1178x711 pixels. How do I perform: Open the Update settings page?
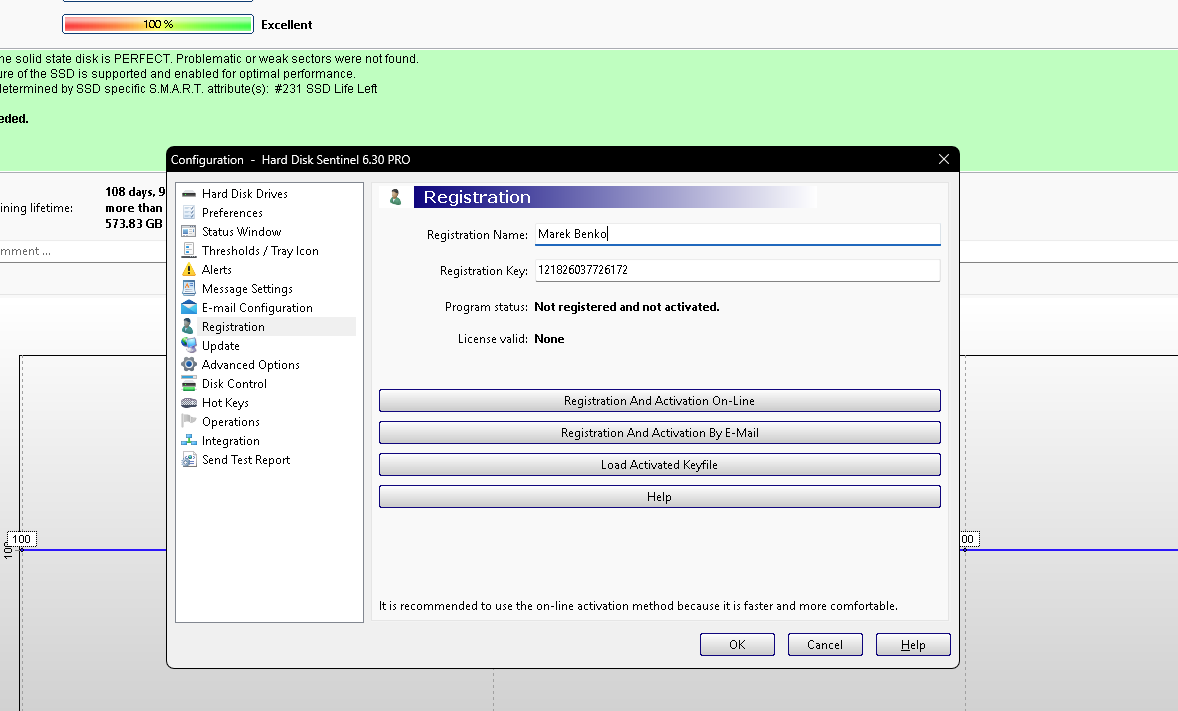[220, 345]
